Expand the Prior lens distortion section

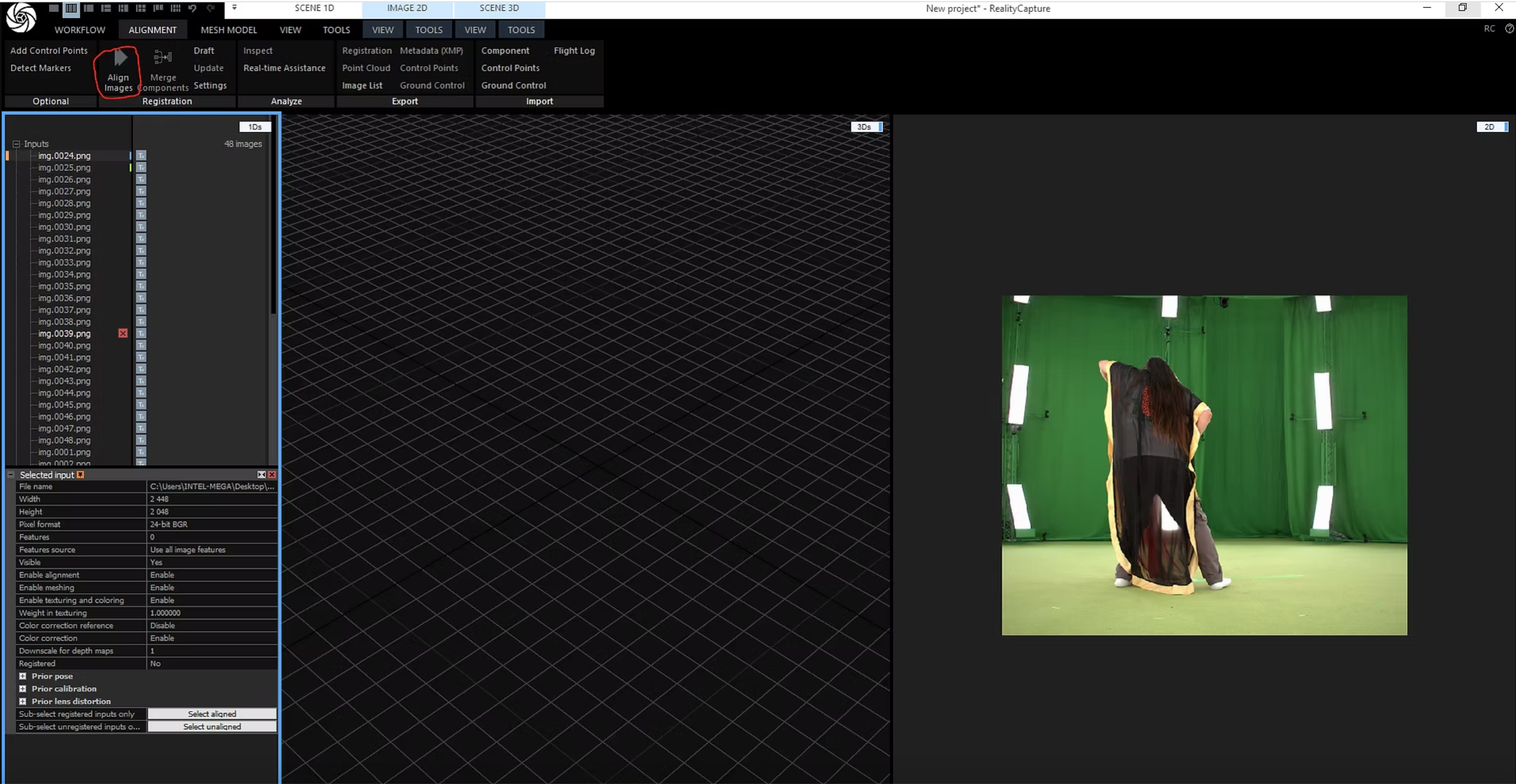click(x=22, y=701)
